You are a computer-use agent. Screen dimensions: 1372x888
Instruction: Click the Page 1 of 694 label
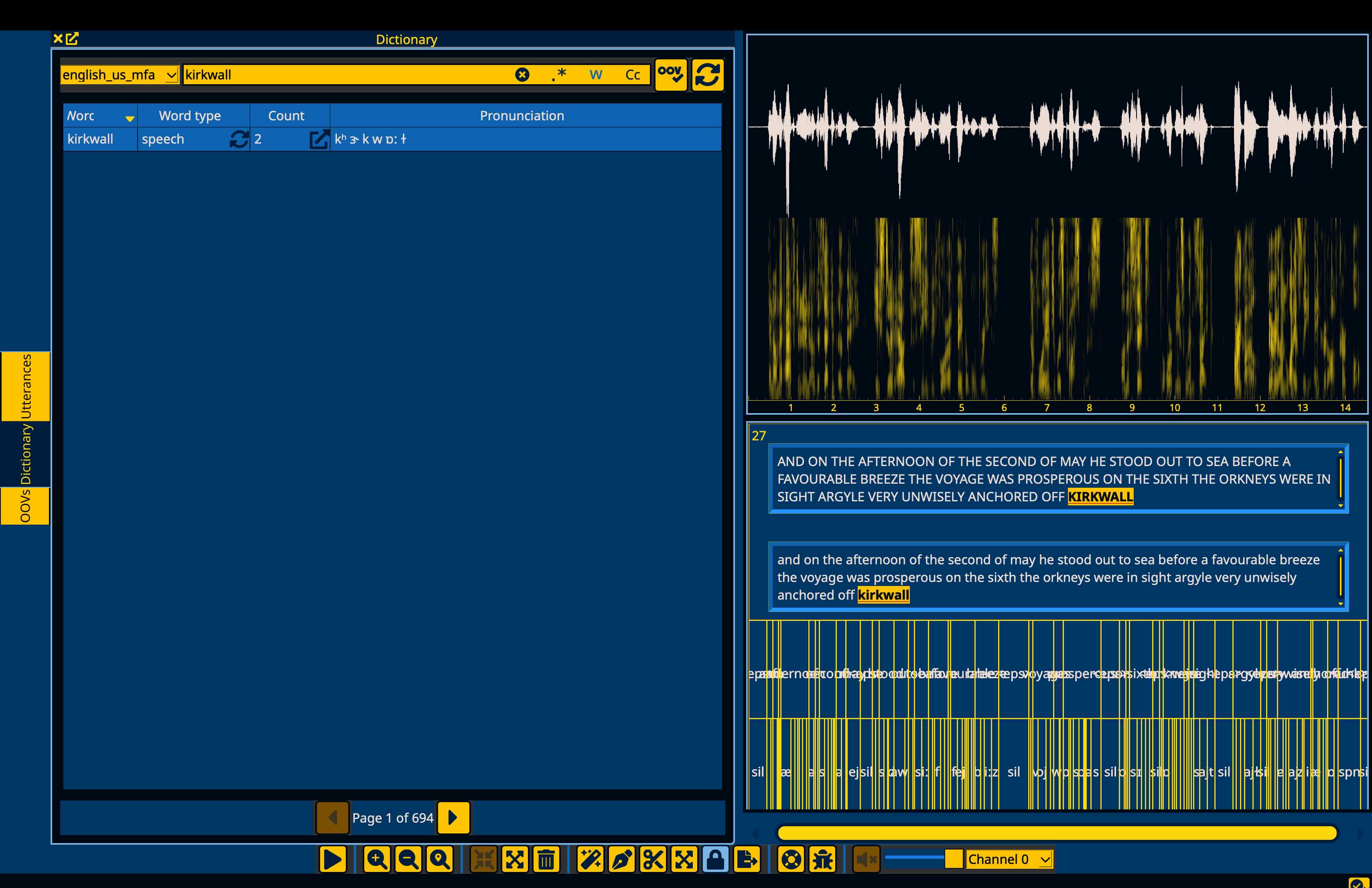tap(393, 818)
